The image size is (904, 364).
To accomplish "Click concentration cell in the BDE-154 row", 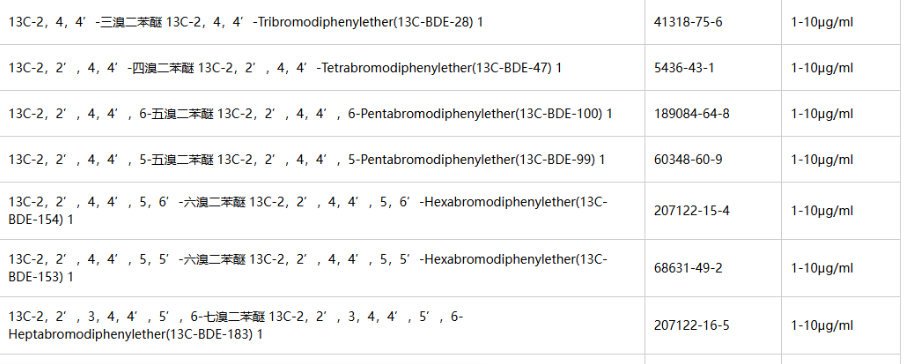I will coord(822,211).
